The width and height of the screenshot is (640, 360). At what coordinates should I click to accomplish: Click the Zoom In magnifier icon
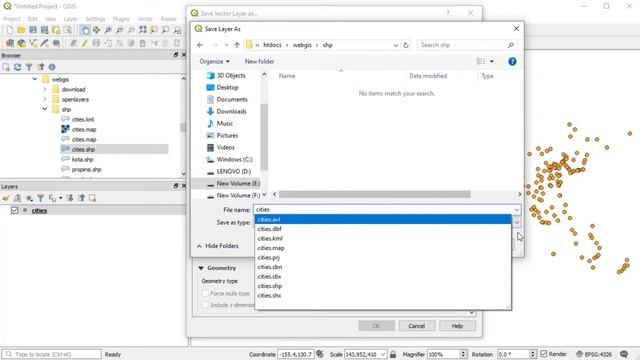[x=108, y=30]
